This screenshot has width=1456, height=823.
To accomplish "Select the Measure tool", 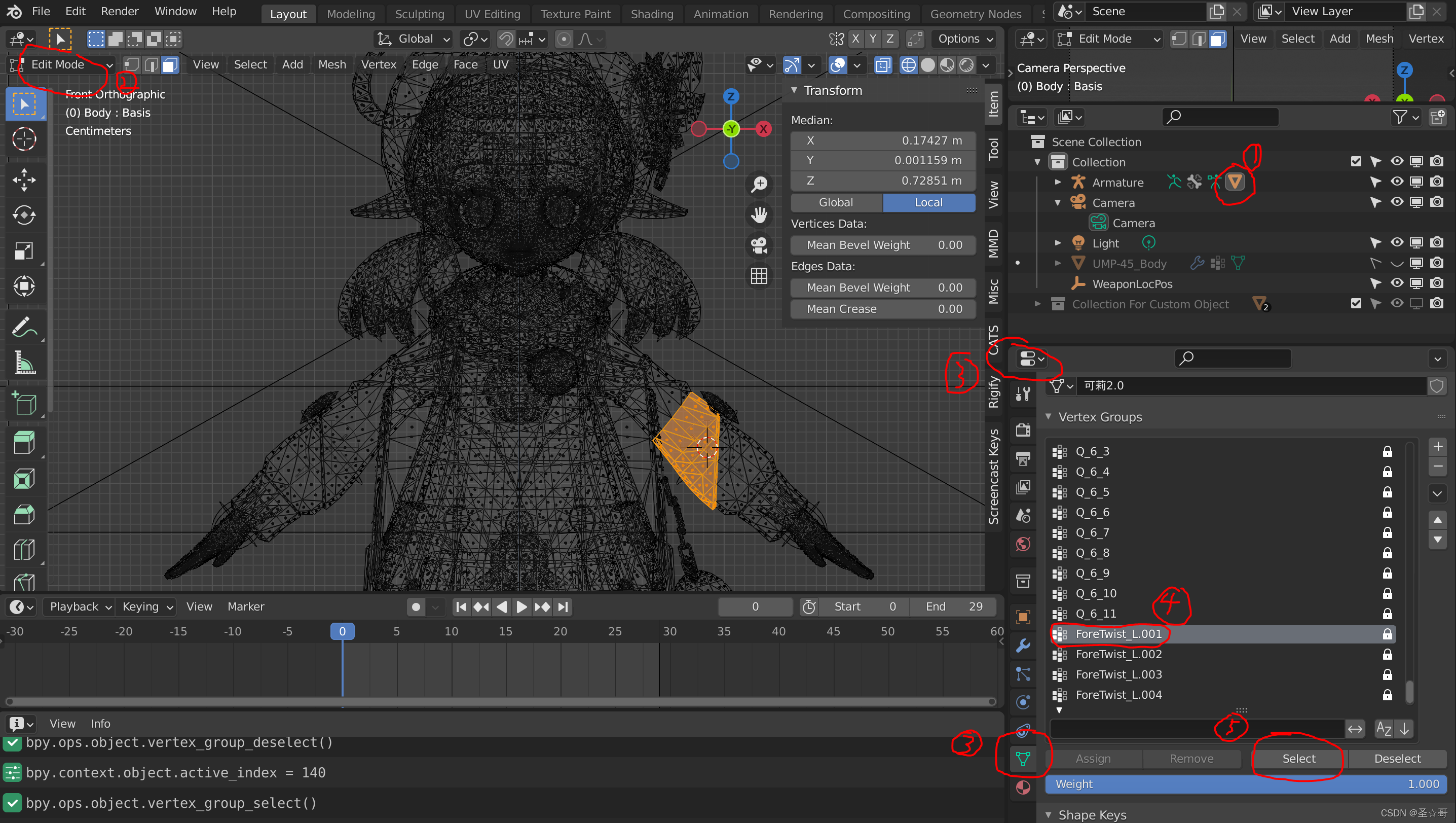I will click(x=24, y=364).
